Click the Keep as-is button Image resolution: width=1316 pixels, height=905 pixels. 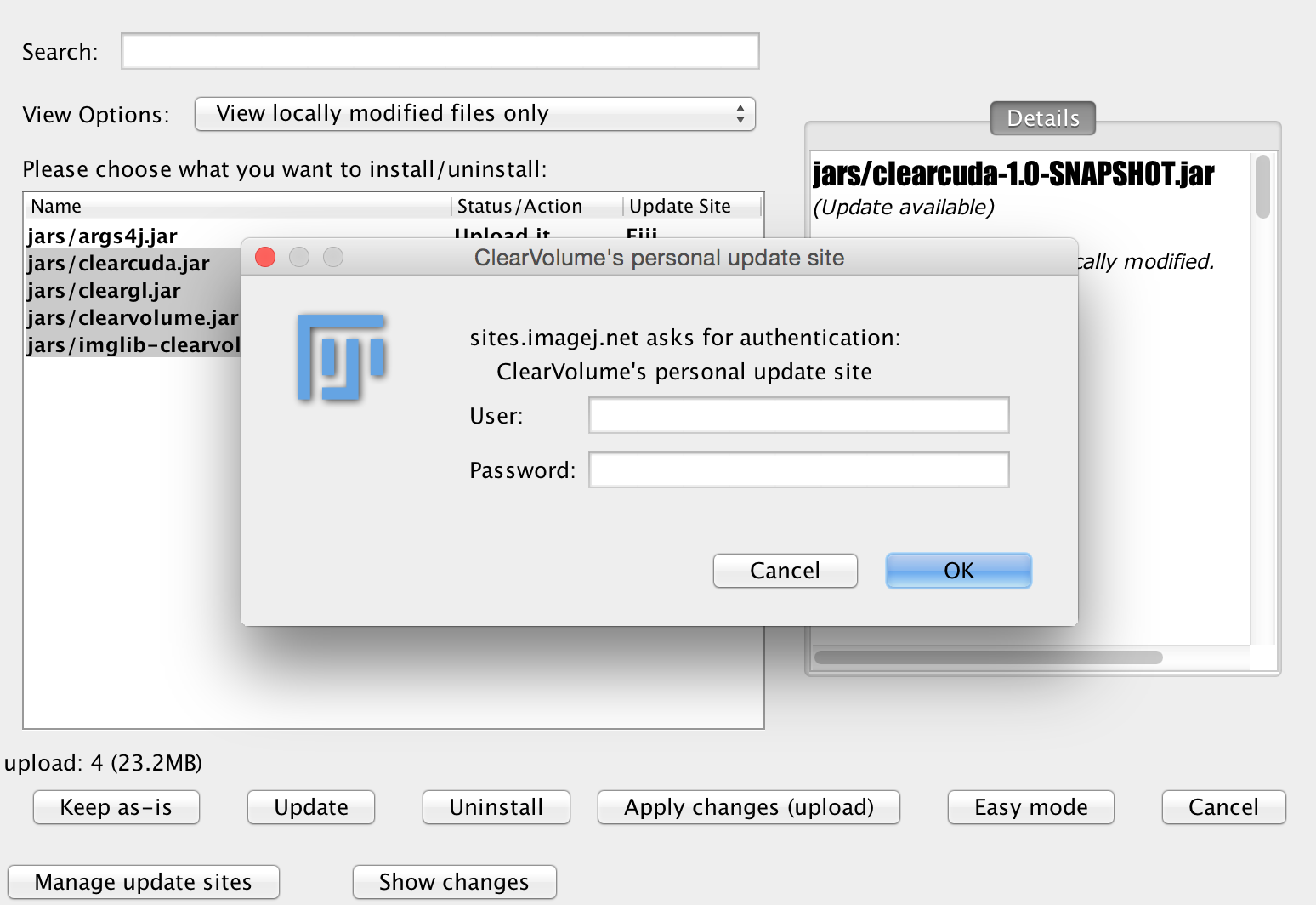click(116, 807)
